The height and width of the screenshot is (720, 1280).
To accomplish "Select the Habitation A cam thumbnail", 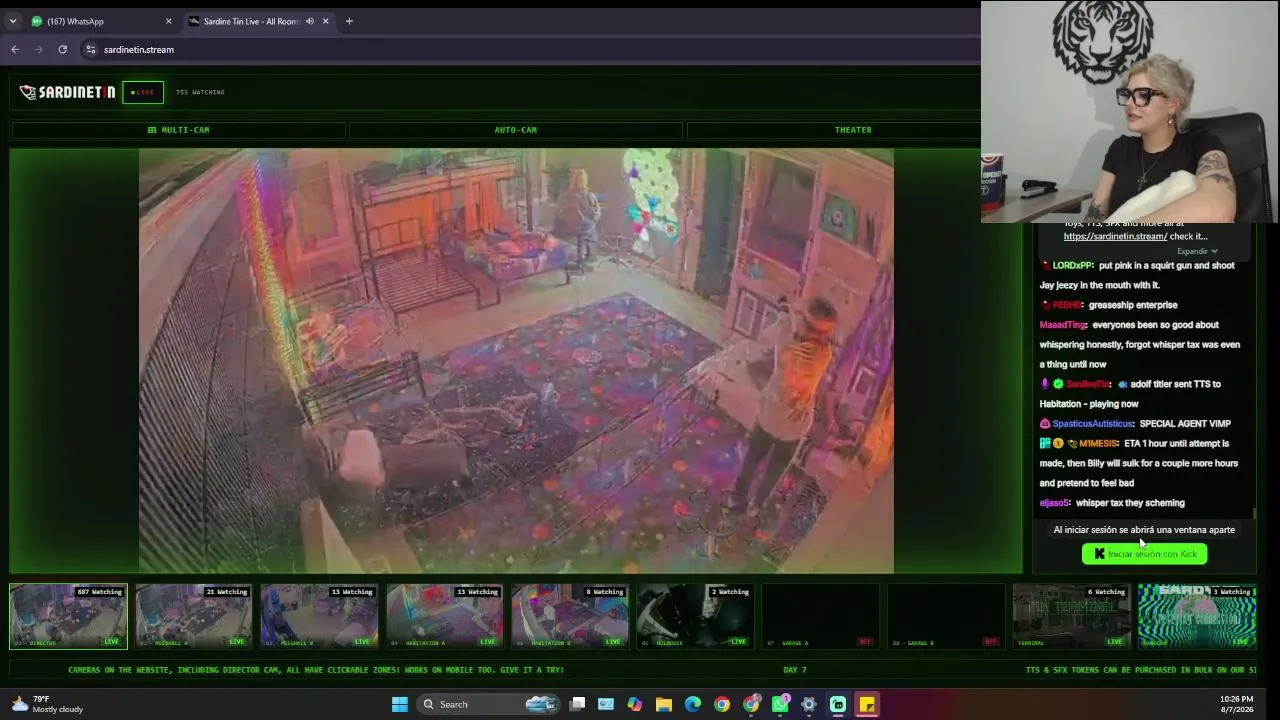I will click(445, 616).
